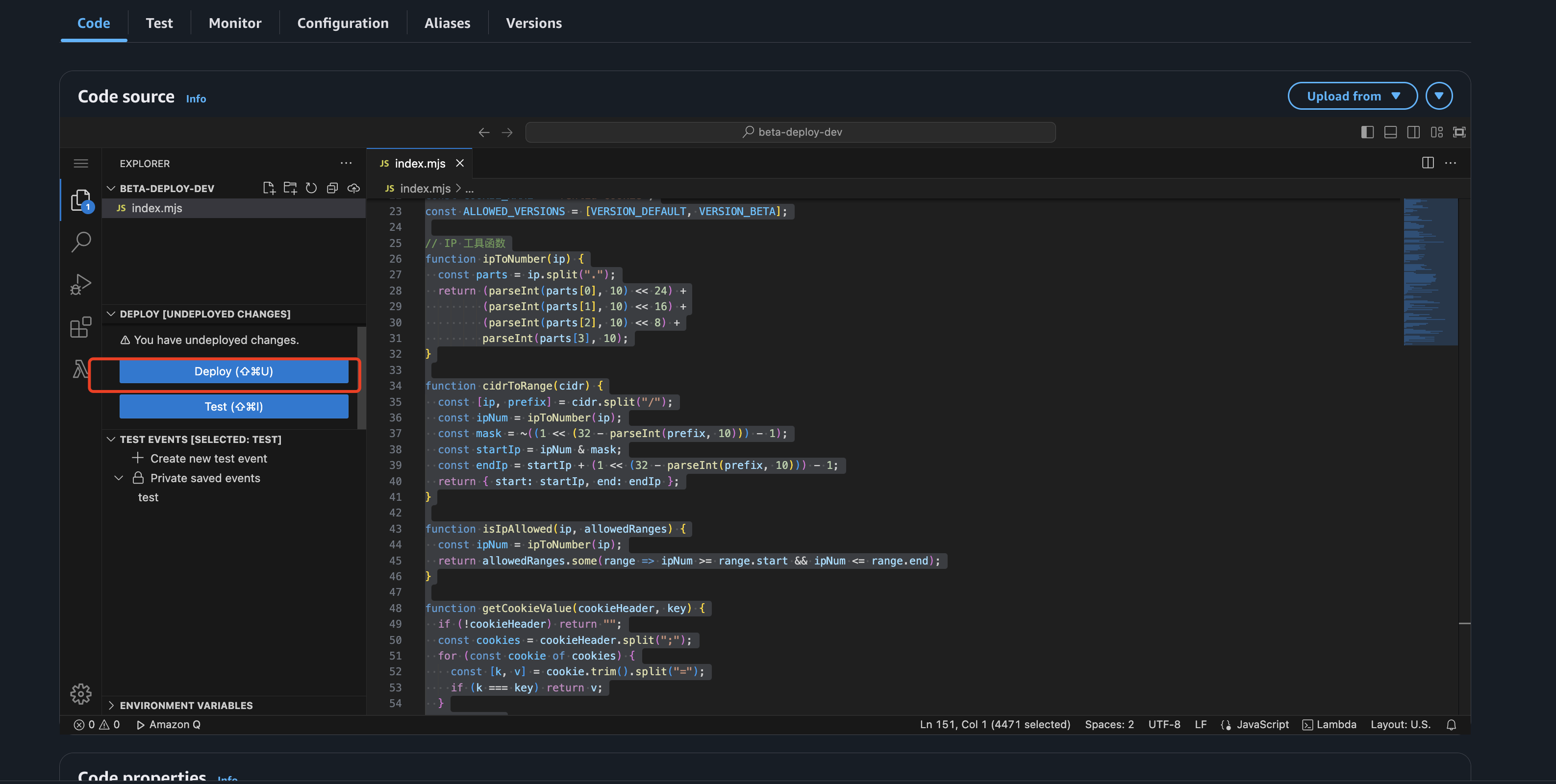Click the beta-deploy-dev search field

click(790, 132)
